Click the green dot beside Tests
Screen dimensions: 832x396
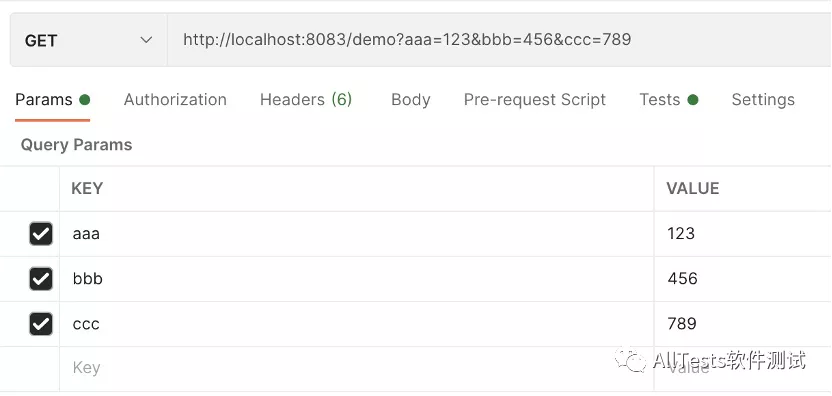click(x=692, y=100)
